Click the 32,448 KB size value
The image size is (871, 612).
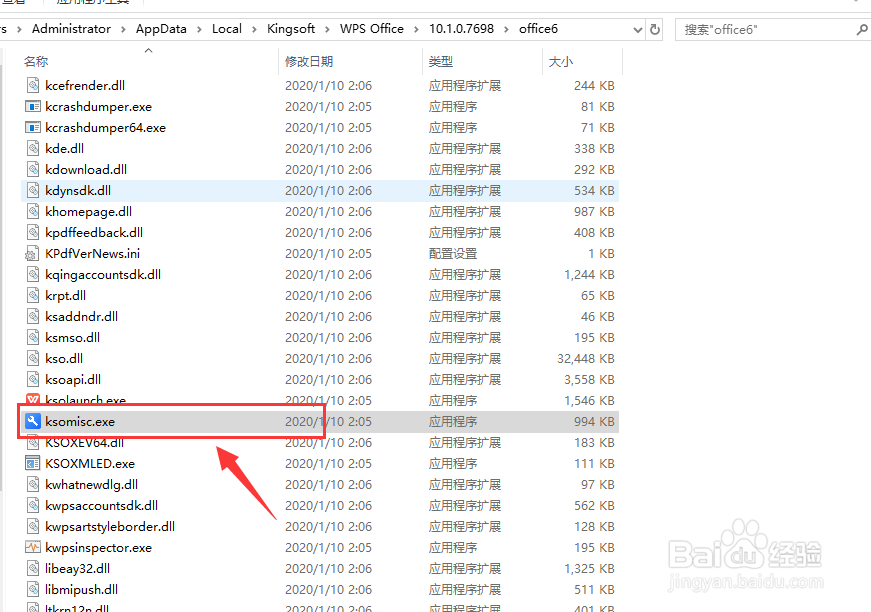click(x=585, y=359)
